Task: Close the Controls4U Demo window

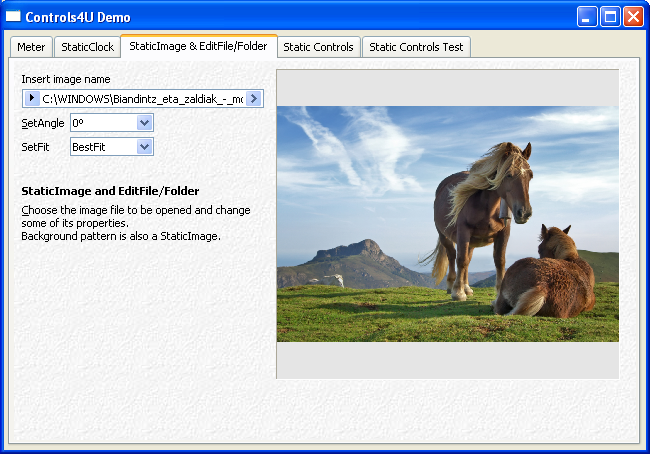Action: tap(633, 17)
